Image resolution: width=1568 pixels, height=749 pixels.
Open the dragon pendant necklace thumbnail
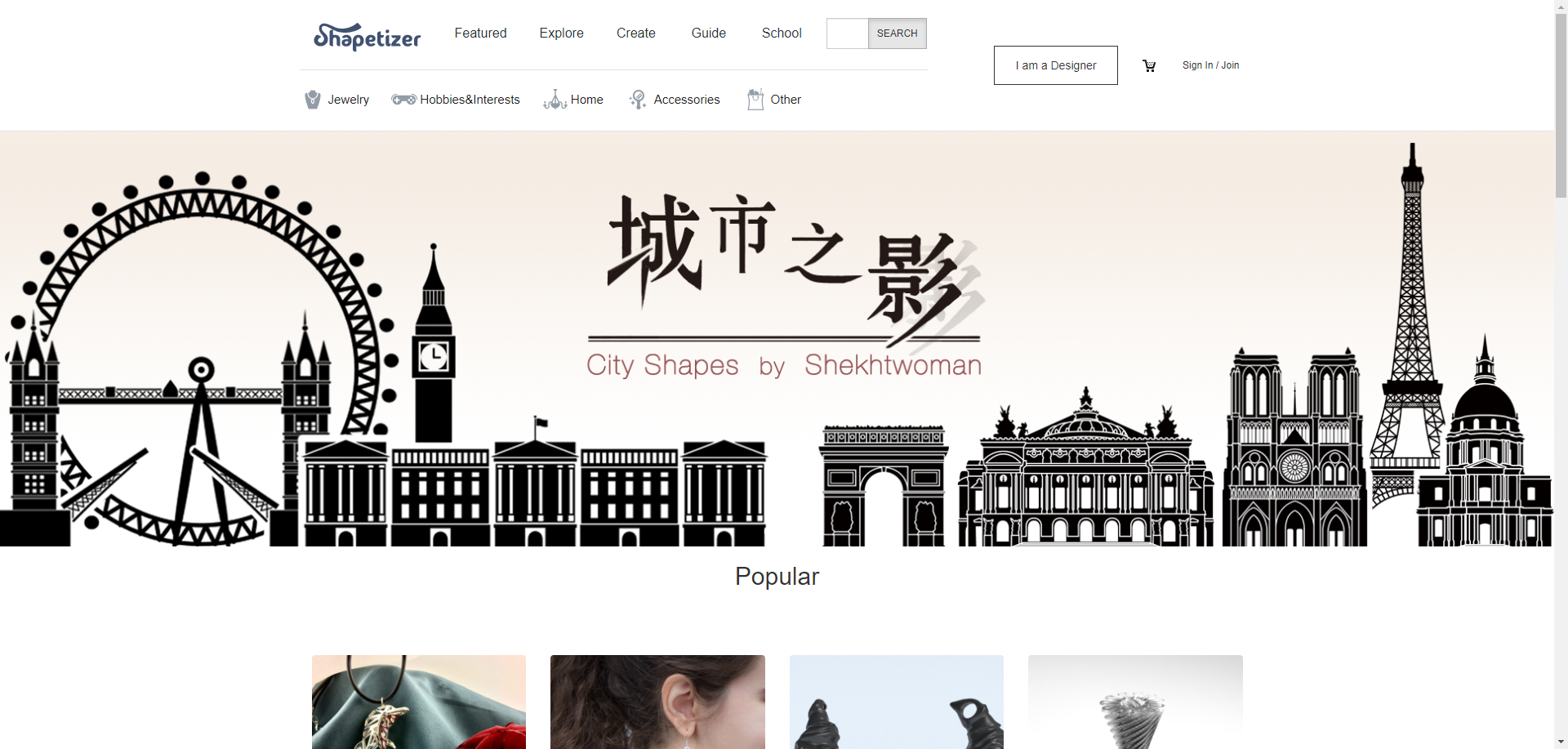point(419,702)
